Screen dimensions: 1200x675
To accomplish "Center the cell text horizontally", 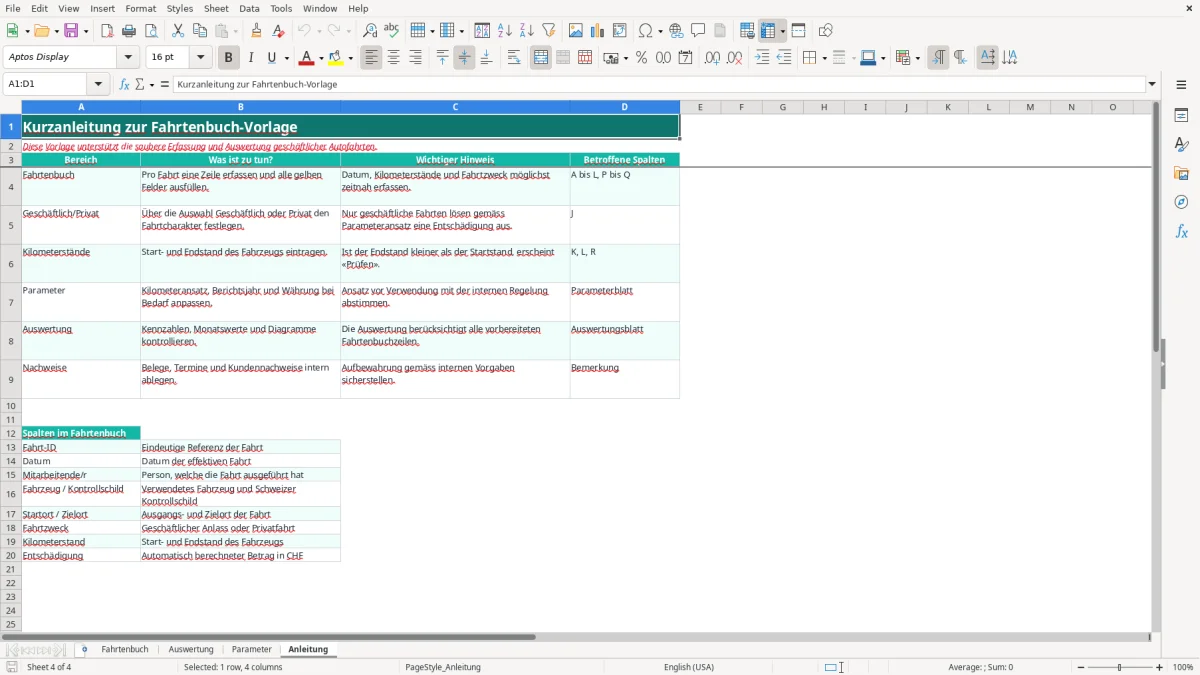I will click(393, 58).
